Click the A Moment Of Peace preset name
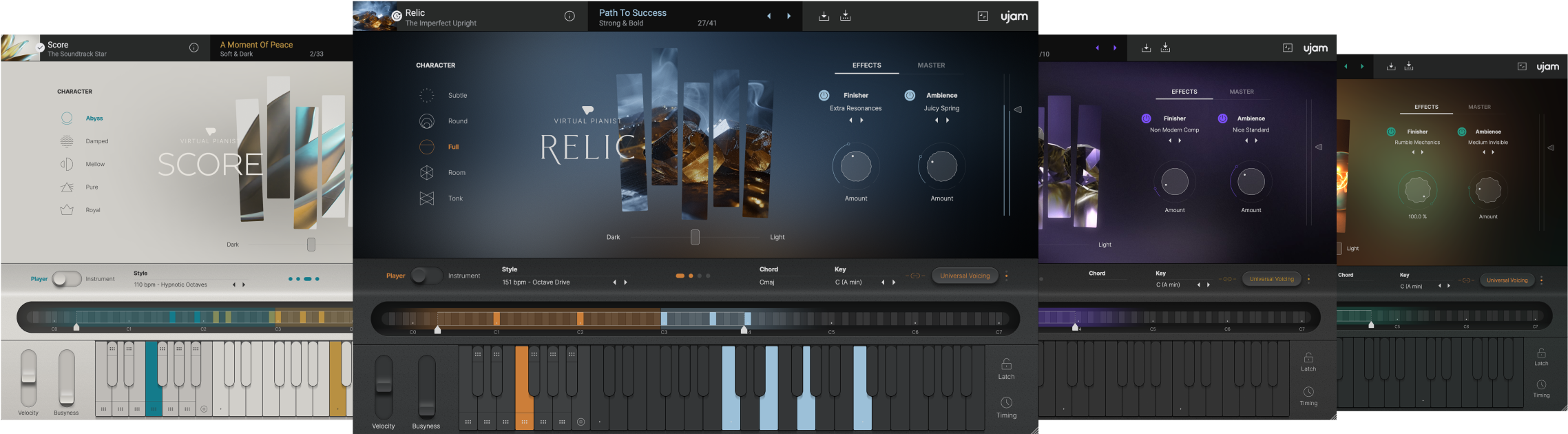The height and width of the screenshot is (434, 1568). [x=256, y=45]
